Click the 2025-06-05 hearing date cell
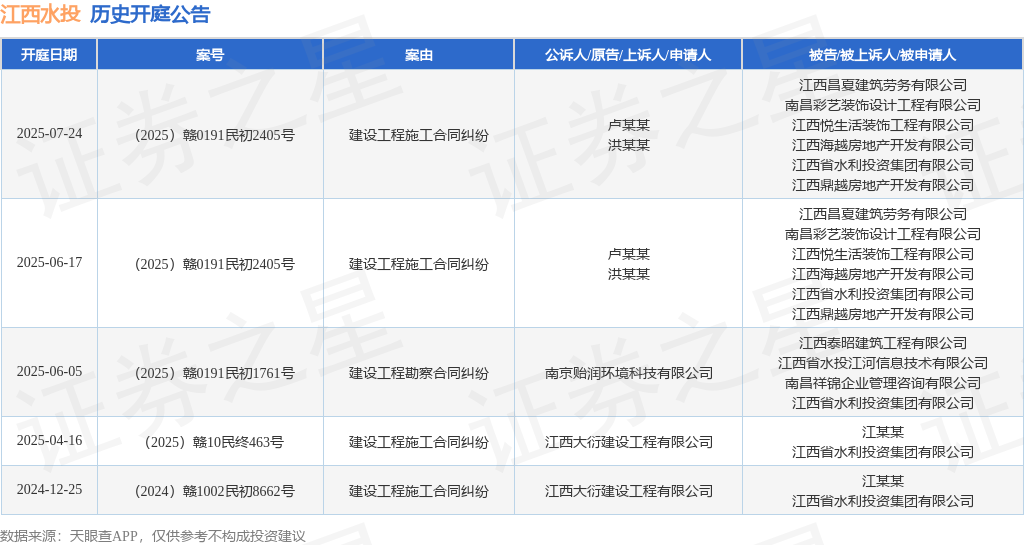The width and height of the screenshot is (1024, 545). [x=49, y=372]
